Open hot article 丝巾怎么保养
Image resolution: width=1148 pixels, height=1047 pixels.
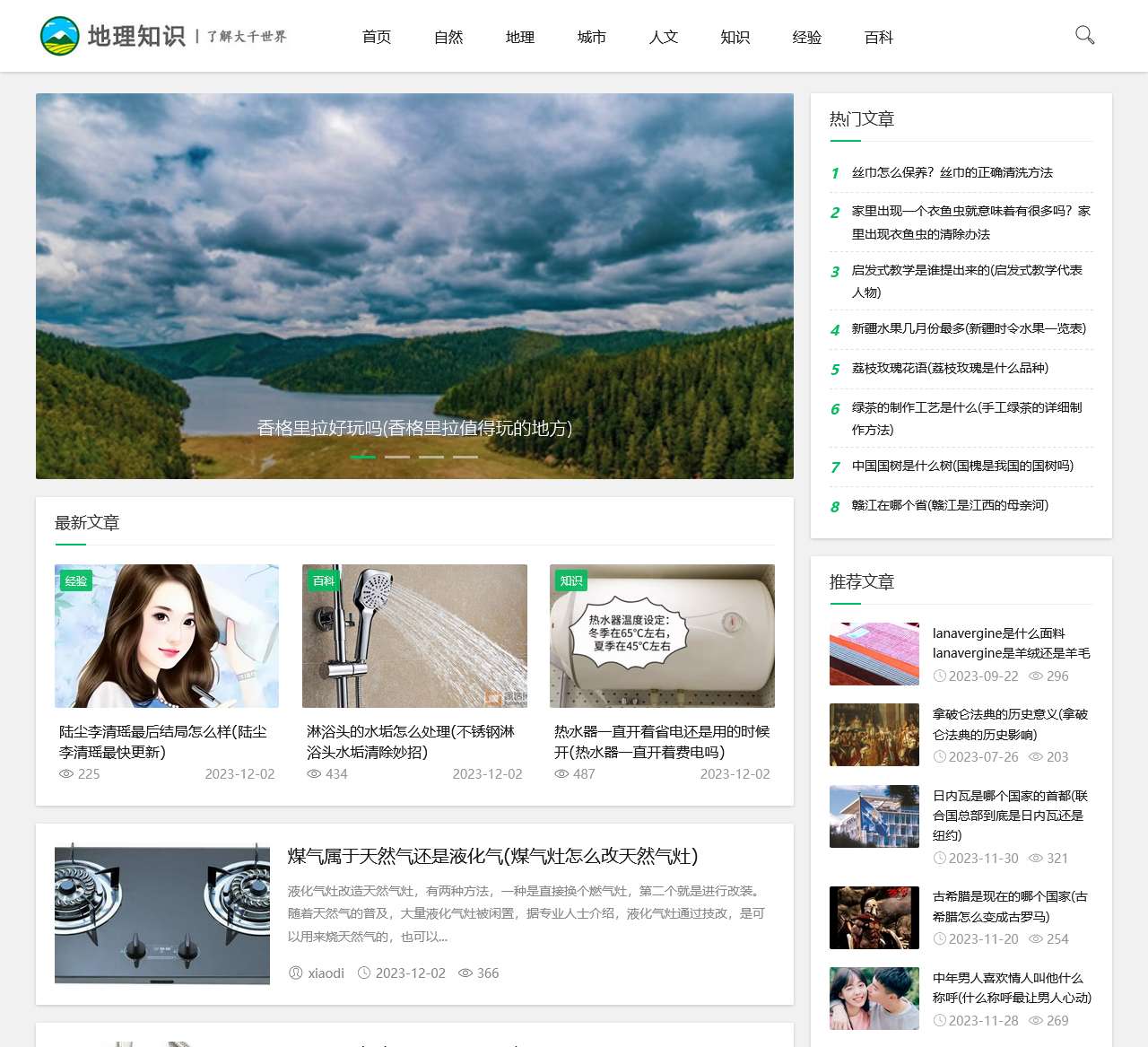pos(952,172)
